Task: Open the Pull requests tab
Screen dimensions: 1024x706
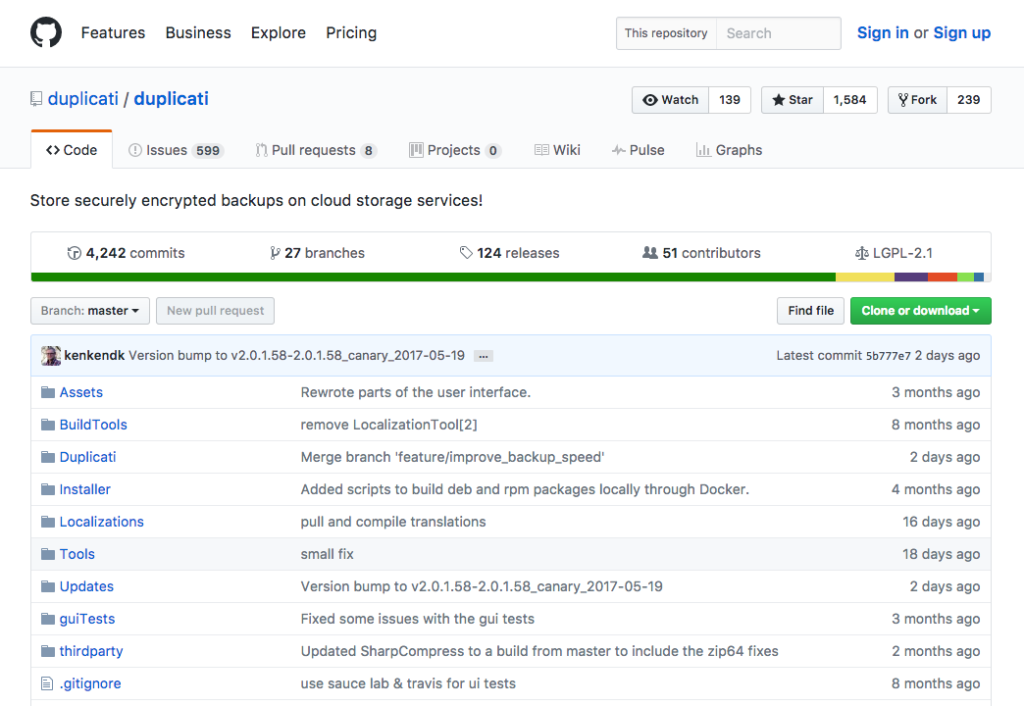Action: pos(316,150)
